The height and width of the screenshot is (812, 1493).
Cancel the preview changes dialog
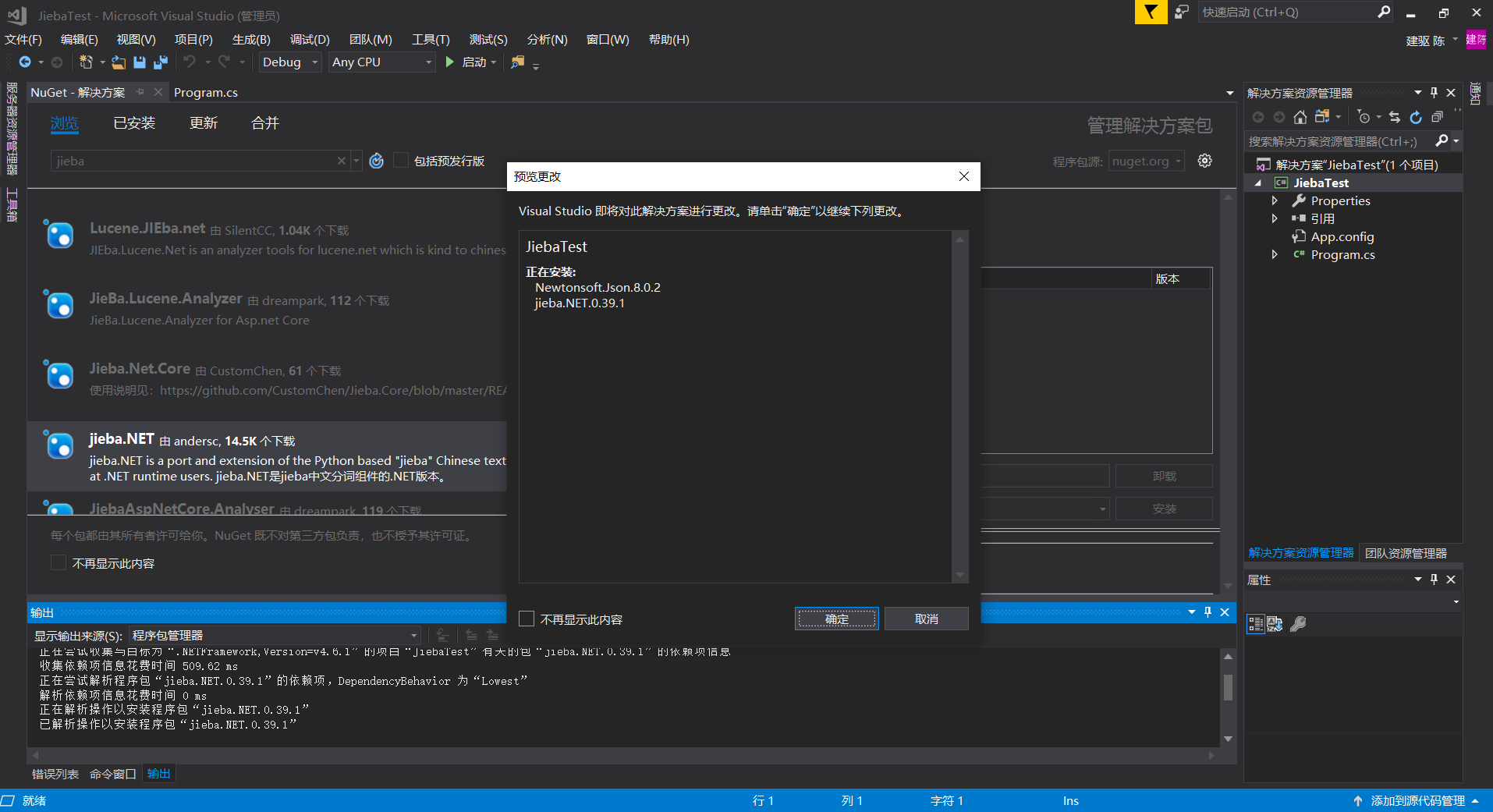(927, 619)
